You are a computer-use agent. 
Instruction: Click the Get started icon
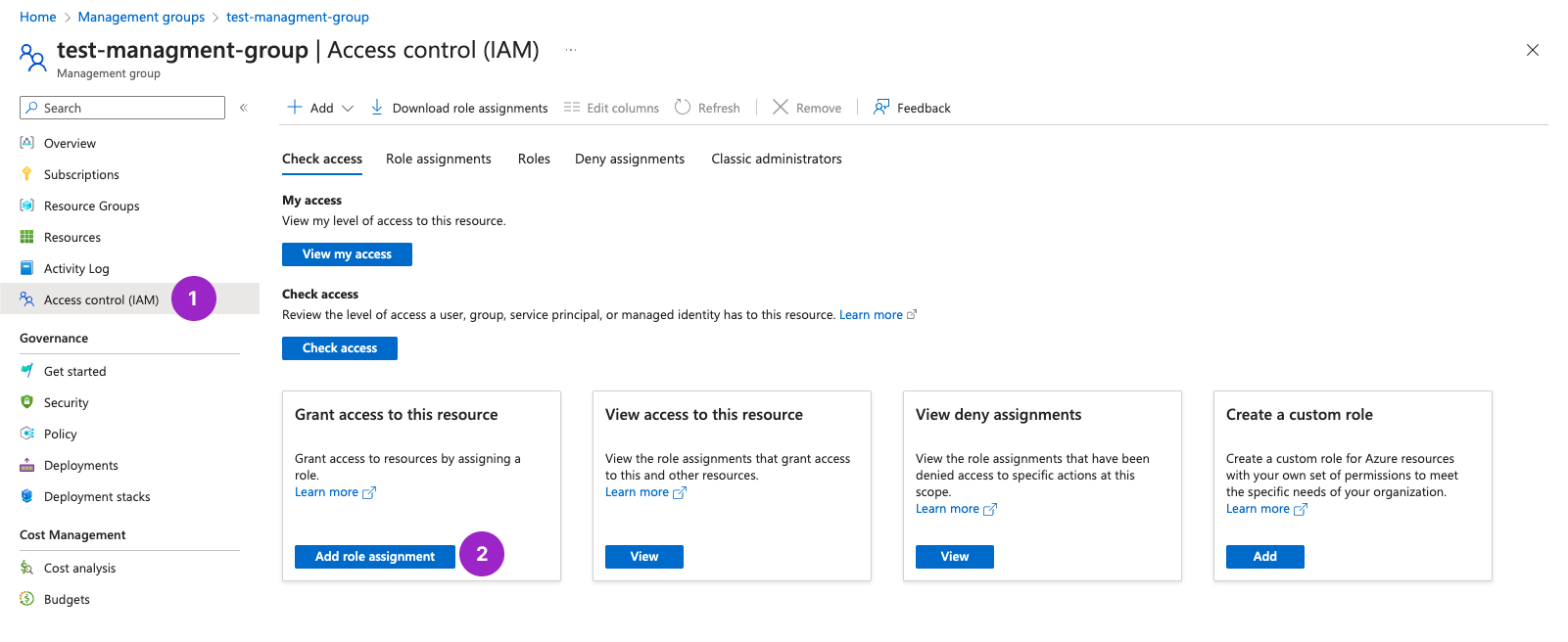tap(27, 371)
